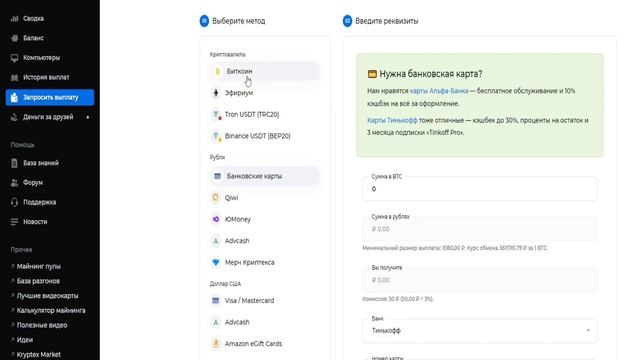Click the Поддержка headset icon
This screenshot has height=360, width=640.
(15, 202)
